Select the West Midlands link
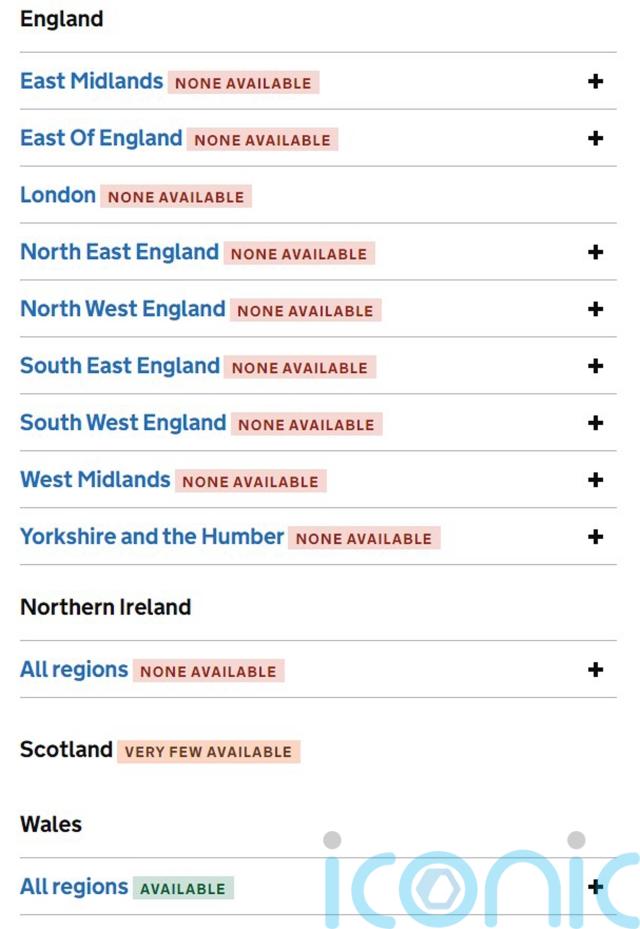The width and height of the screenshot is (640, 929). (95, 480)
